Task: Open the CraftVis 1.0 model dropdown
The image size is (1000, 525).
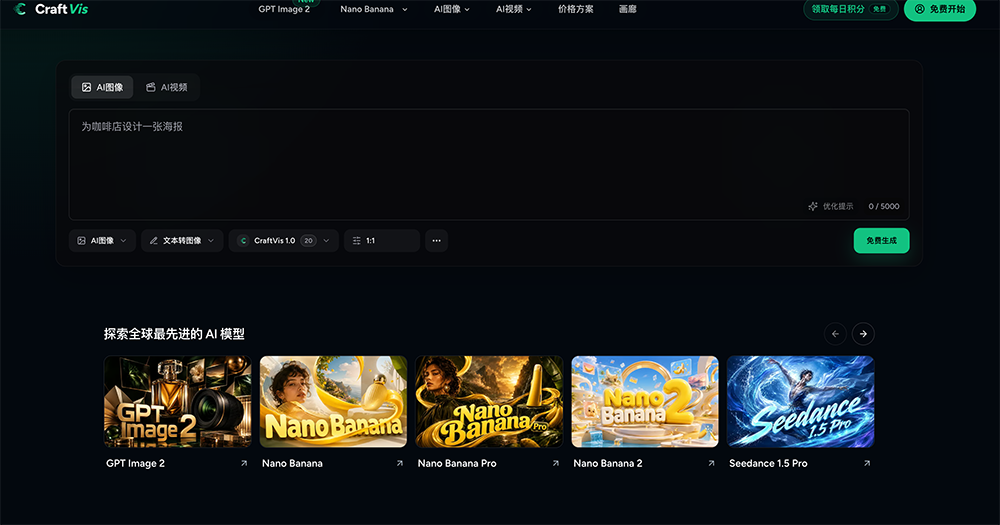Action: 283,240
